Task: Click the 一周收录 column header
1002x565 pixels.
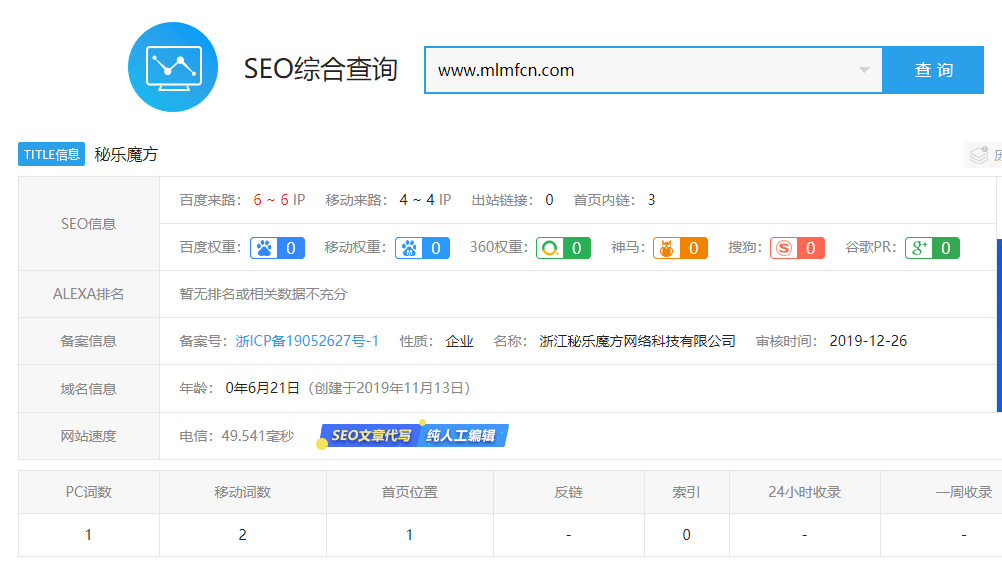Action: [964, 492]
